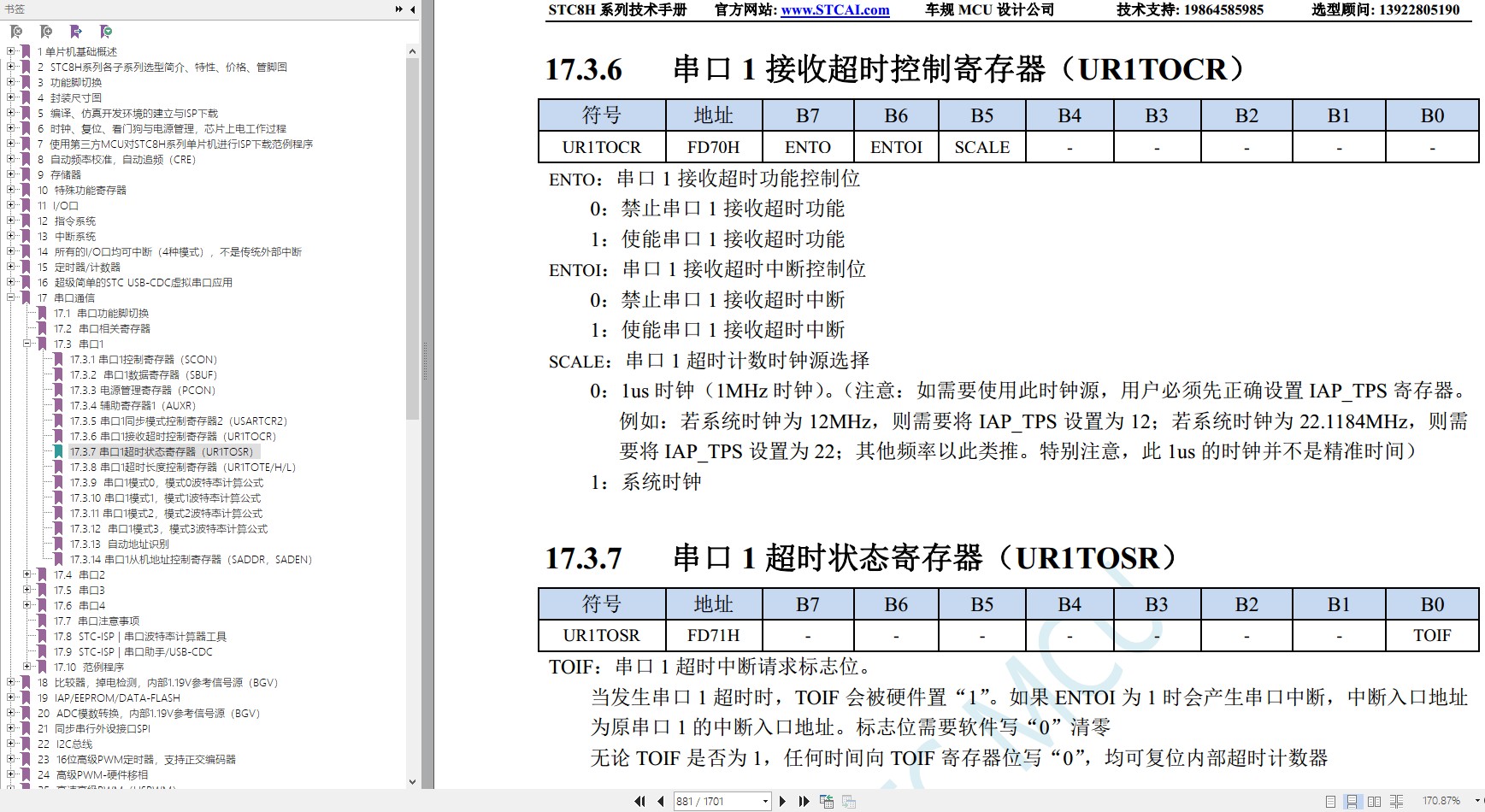
Task: Collapse chapter 17 串口通信 bookmark
Action: (x=11, y=297)
